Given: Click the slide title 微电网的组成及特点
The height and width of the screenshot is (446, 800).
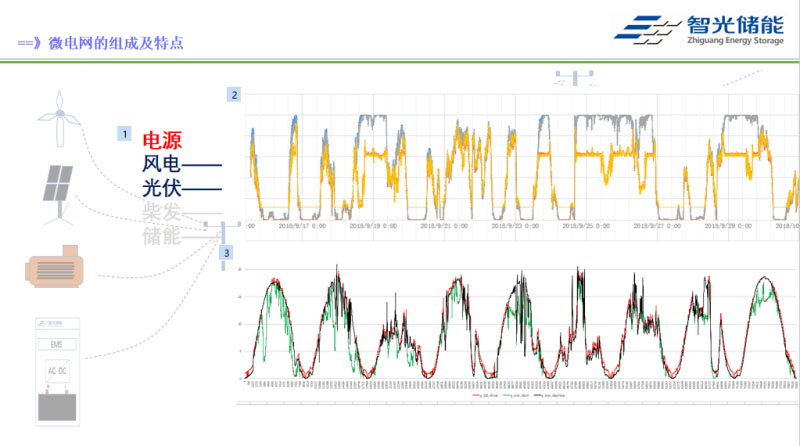Looking at the screenshot, I should [110, 44].
